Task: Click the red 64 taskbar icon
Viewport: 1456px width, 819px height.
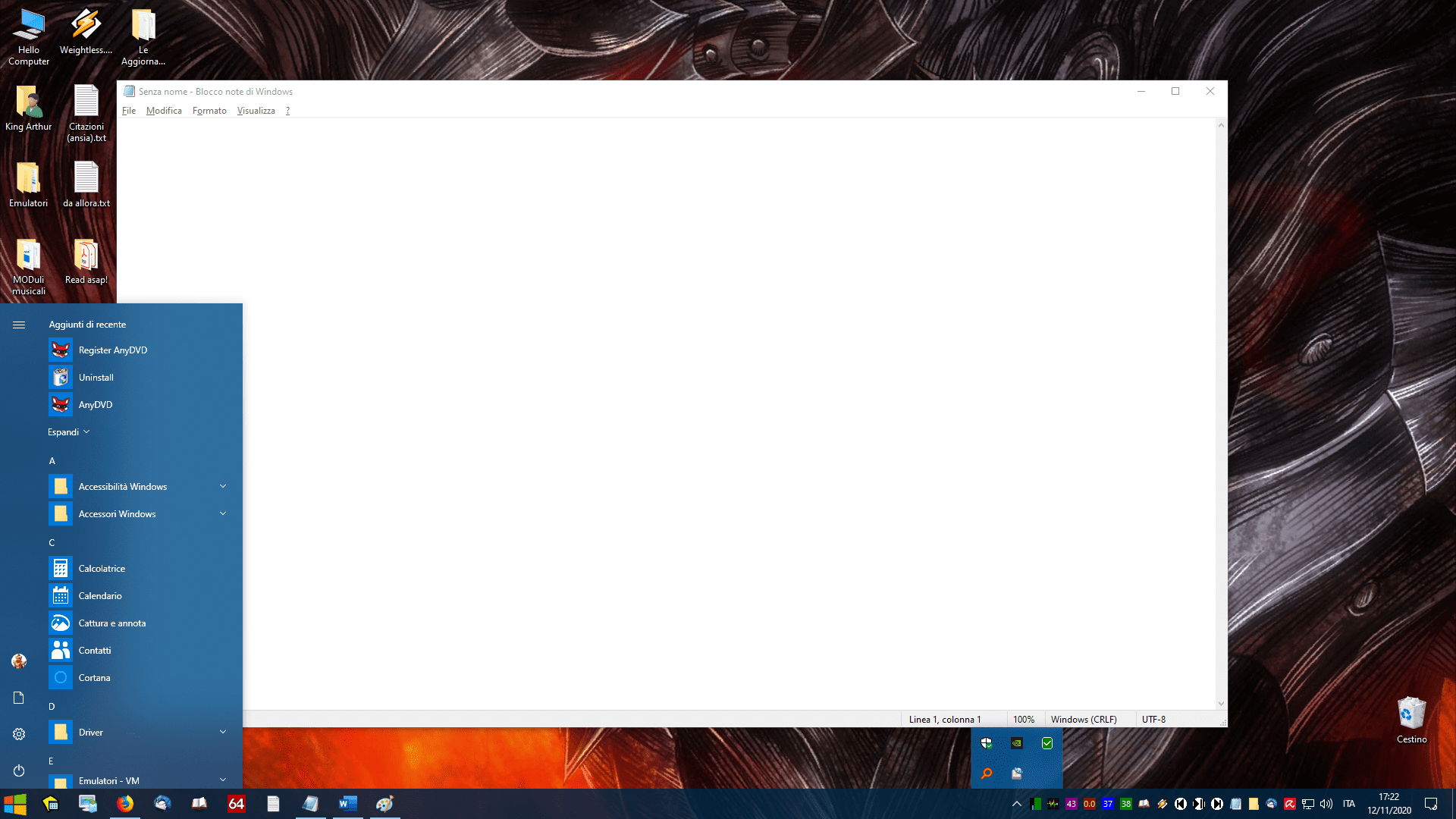Action: pyautogui.click(x=236, y=804)
